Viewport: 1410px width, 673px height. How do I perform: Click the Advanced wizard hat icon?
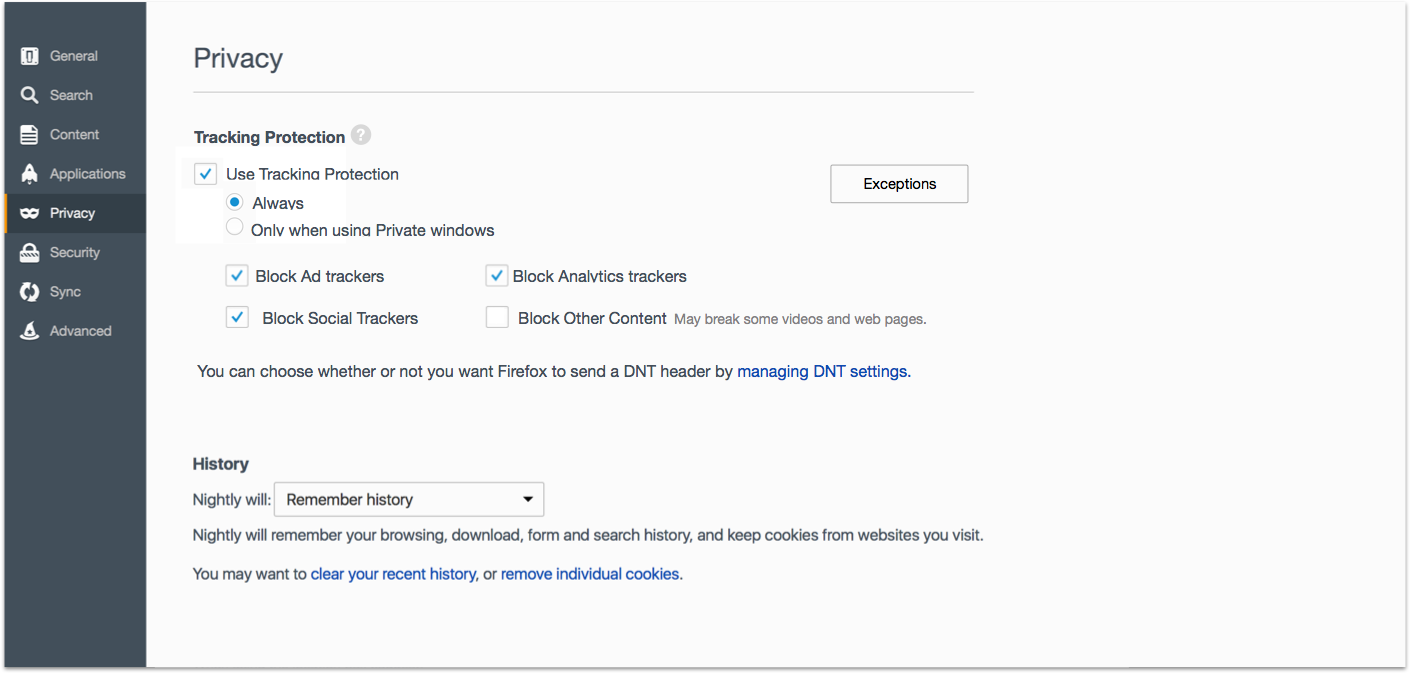pos(30,331)
